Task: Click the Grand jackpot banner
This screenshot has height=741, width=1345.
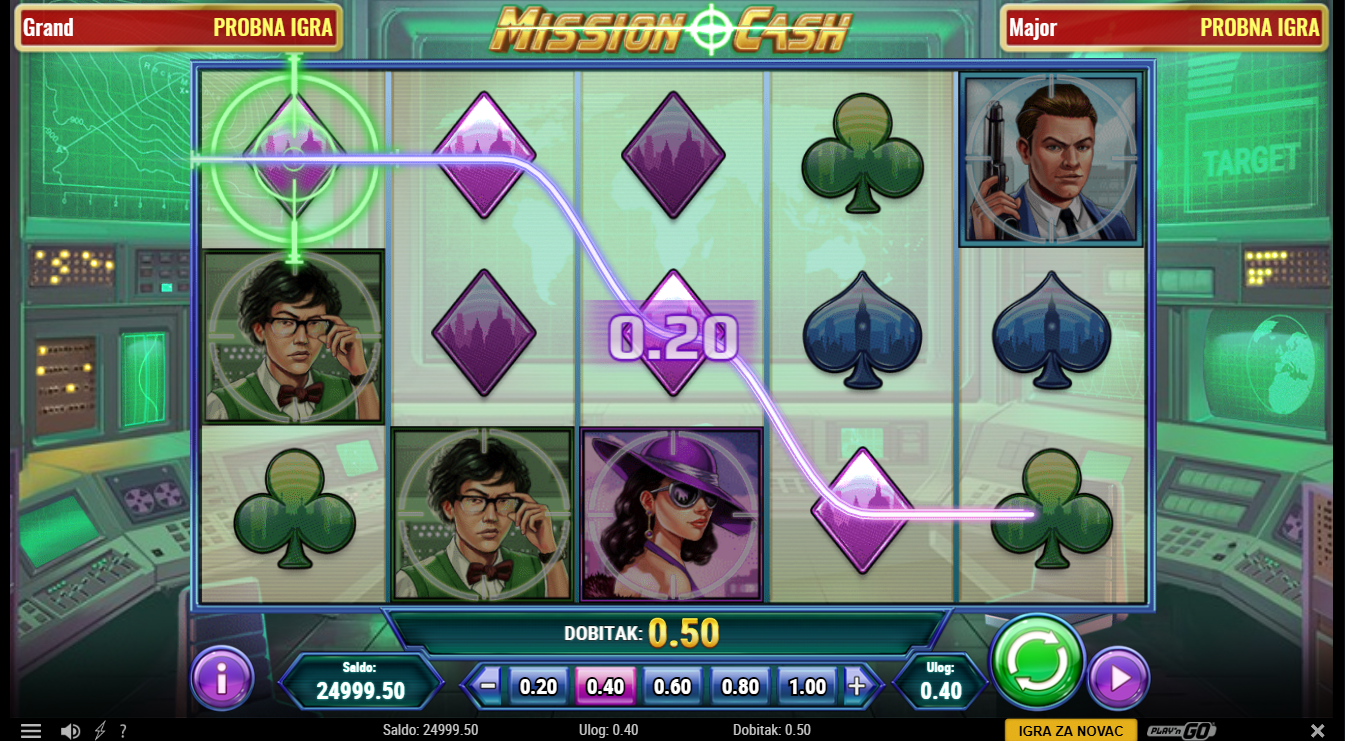Action: pyautogui.click(x=179, y=28)
